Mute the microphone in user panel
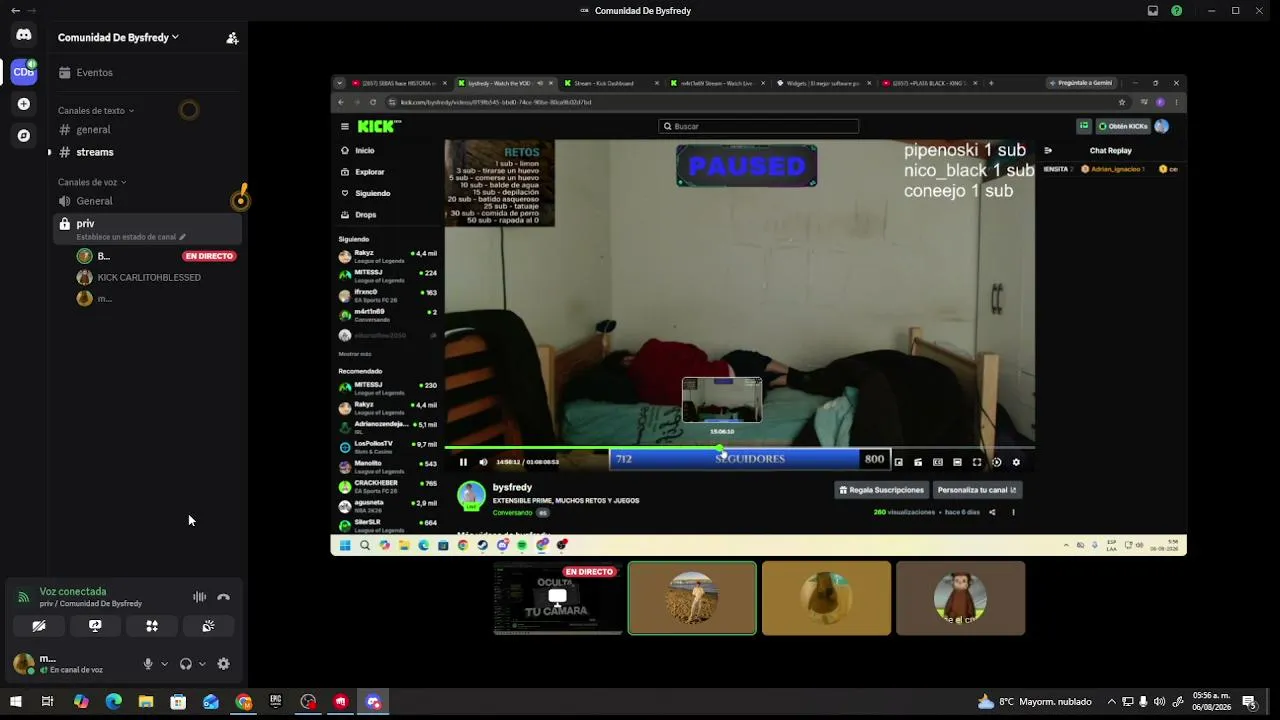Viewport: 1280px width, 720px height. coord(148,664)
